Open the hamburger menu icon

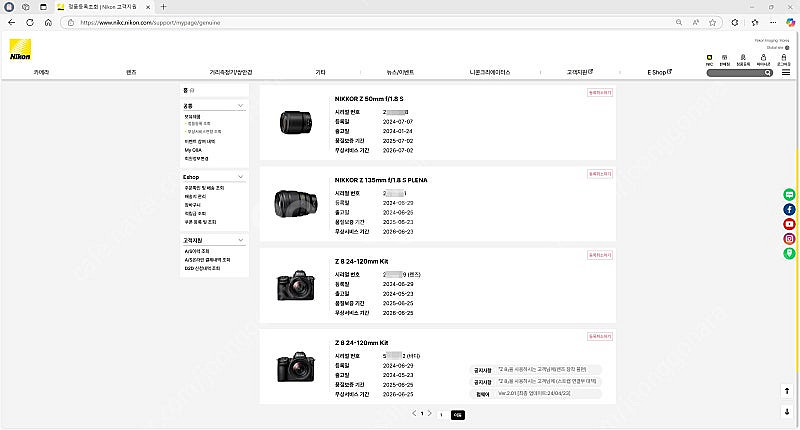click(786, 72)
